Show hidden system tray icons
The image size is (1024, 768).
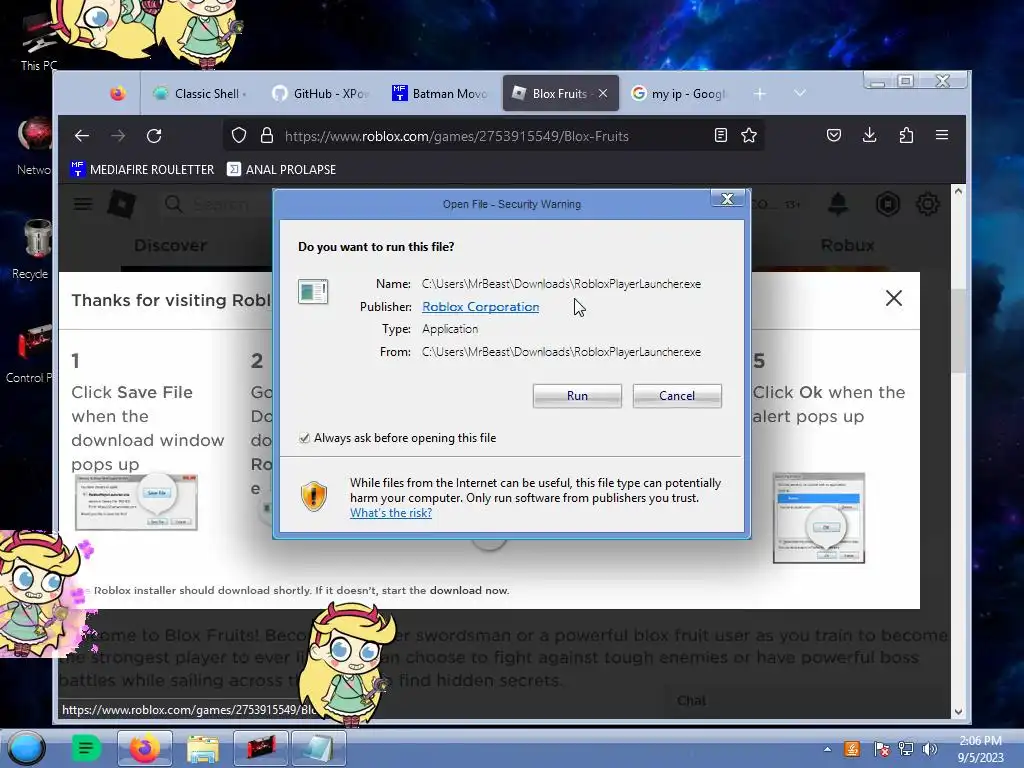pyautogui.click(x=827, y=750)
